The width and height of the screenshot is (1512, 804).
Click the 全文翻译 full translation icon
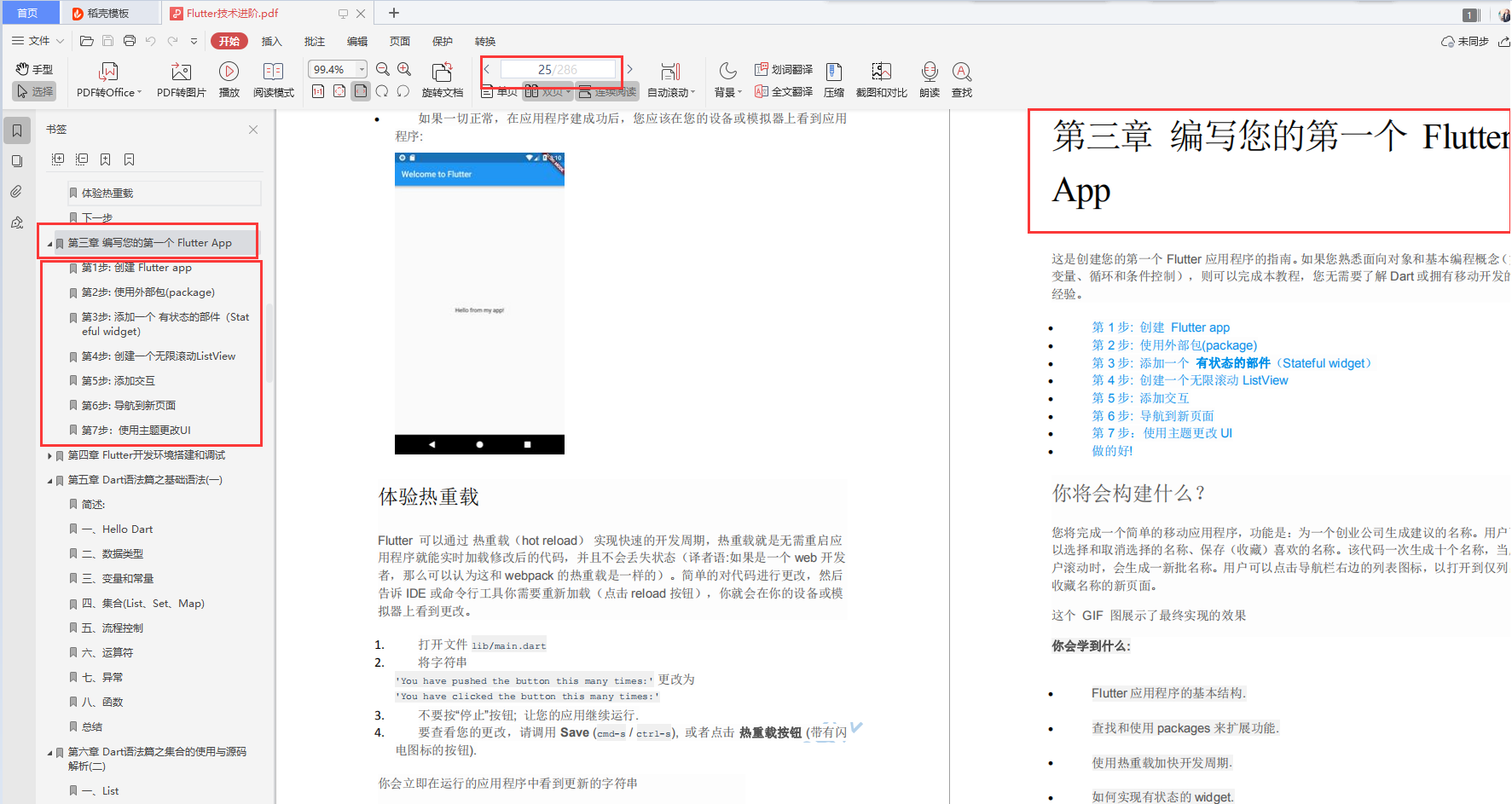pyautogui.click(x=761, y=91)
